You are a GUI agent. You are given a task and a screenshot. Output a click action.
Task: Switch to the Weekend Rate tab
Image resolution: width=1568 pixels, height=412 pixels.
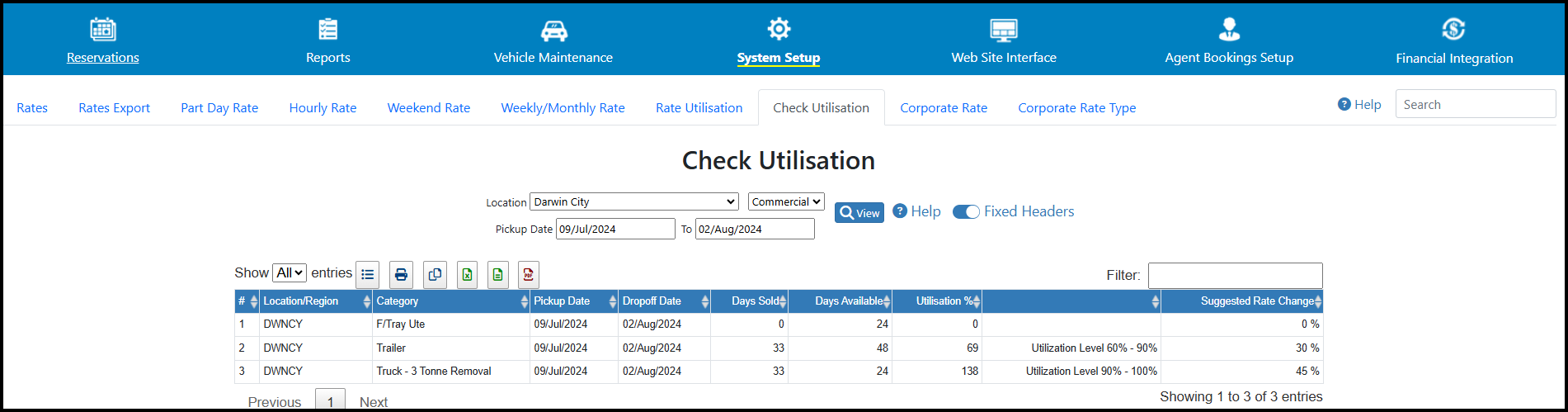[x=429, y=108]
